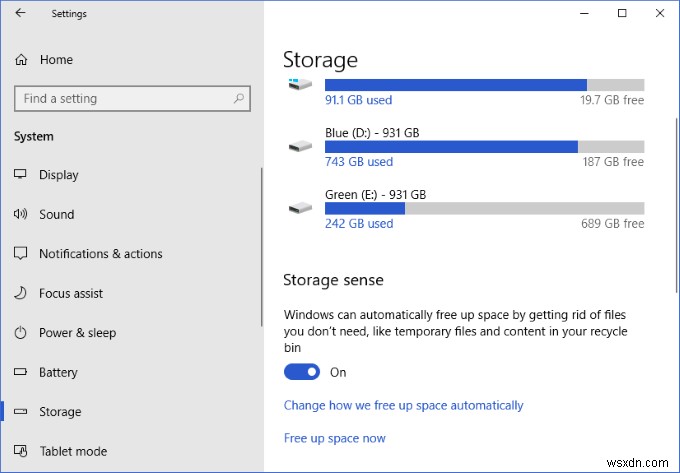Click the Find a setting search box
The image size is (680, 473).
click(132, 98)
